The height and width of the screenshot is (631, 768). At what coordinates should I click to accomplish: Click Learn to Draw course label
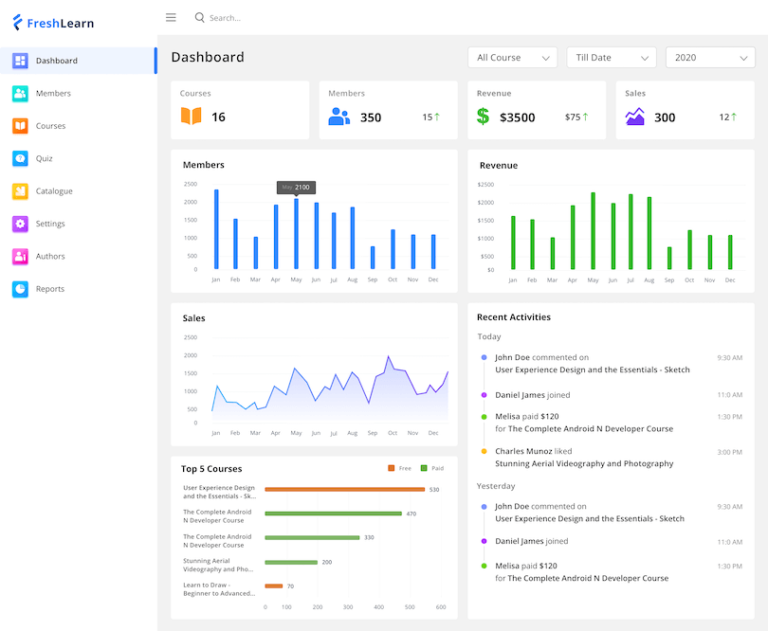tap(219, 589)
